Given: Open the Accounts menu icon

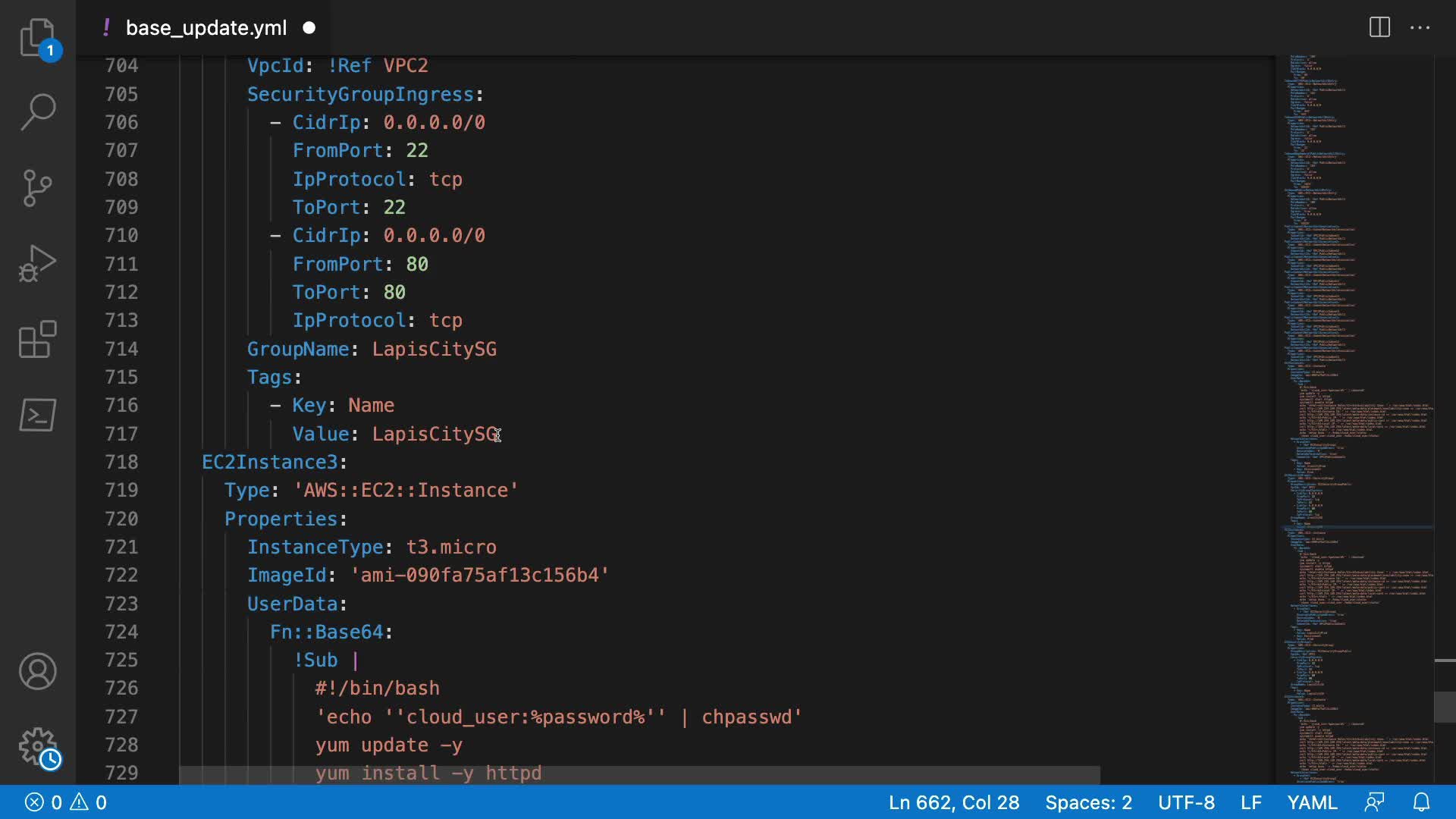Looking at the screenshot, I should coord(37,671).
